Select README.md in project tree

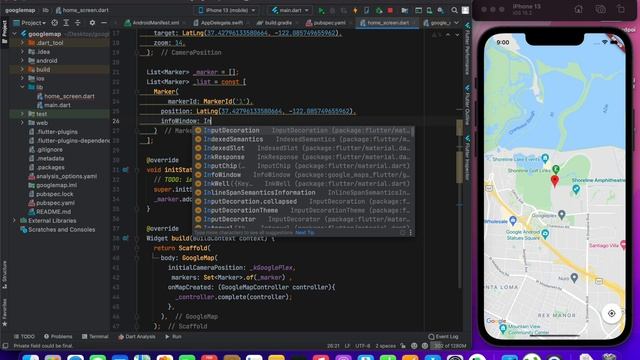pyautogui.click(x=53, y=212)
